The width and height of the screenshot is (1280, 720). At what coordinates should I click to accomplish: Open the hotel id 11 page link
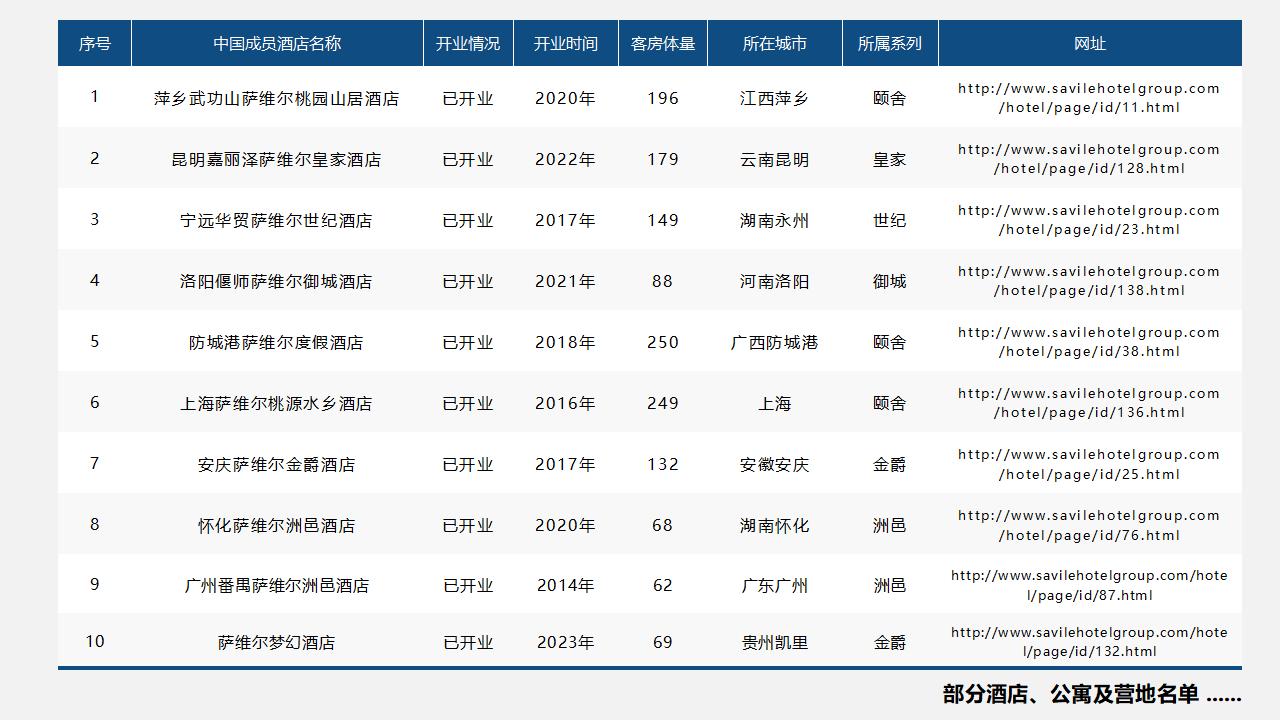click(x=1089, y=98)
